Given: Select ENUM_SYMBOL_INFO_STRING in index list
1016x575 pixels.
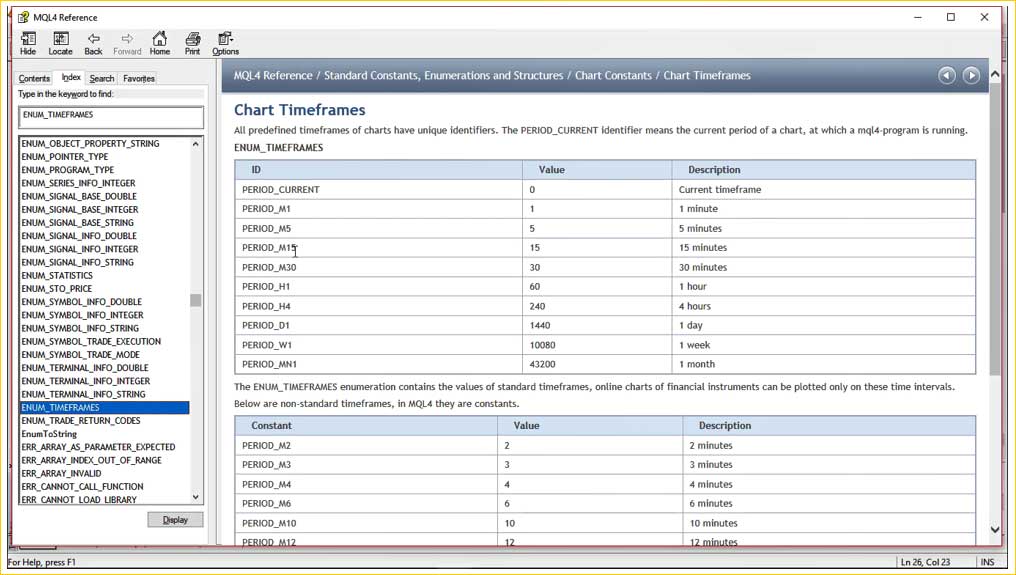Looking at the screenshot, I should (80, 328).
